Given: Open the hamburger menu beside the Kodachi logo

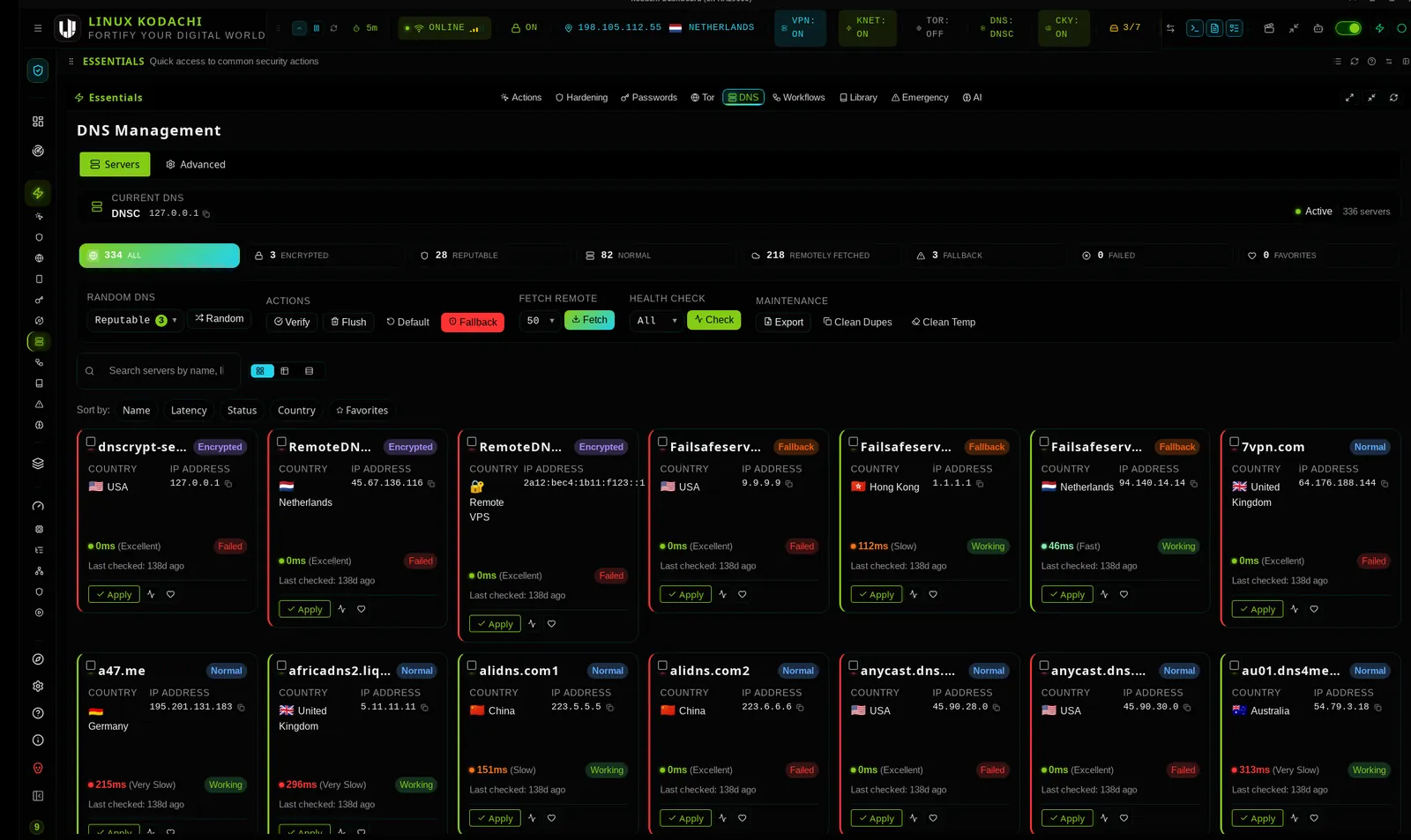Looking at the screenshot, I should pos(38,28).
